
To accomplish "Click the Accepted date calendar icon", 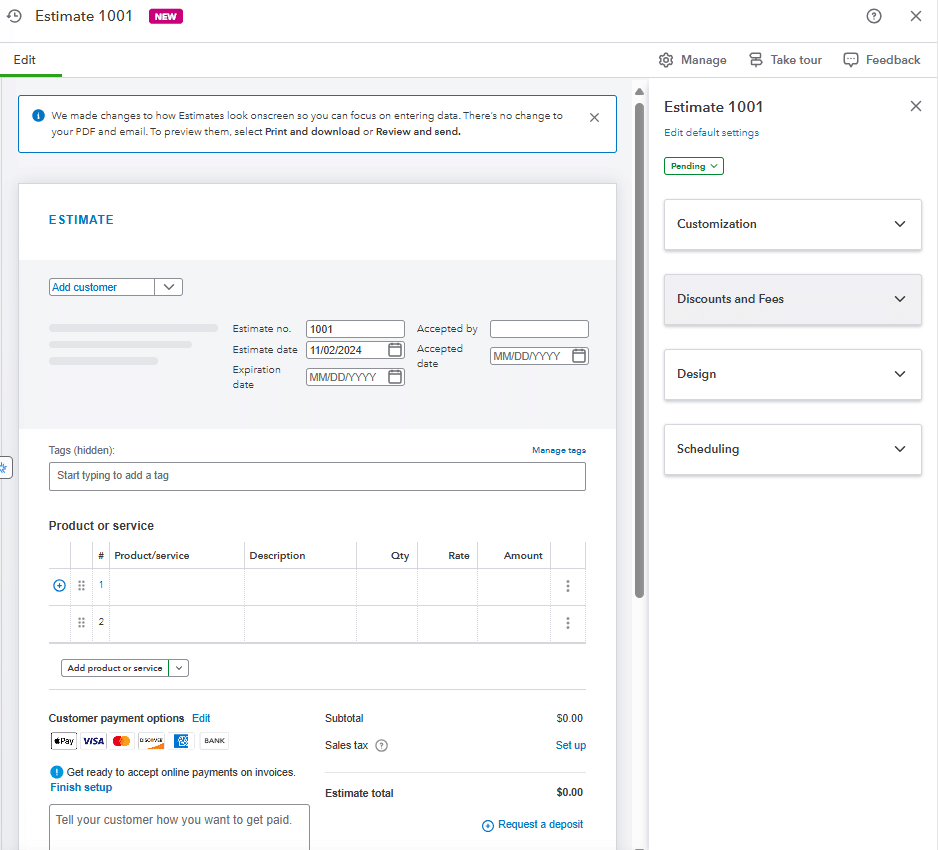I will pyautogui.click(x=579, y=356).
